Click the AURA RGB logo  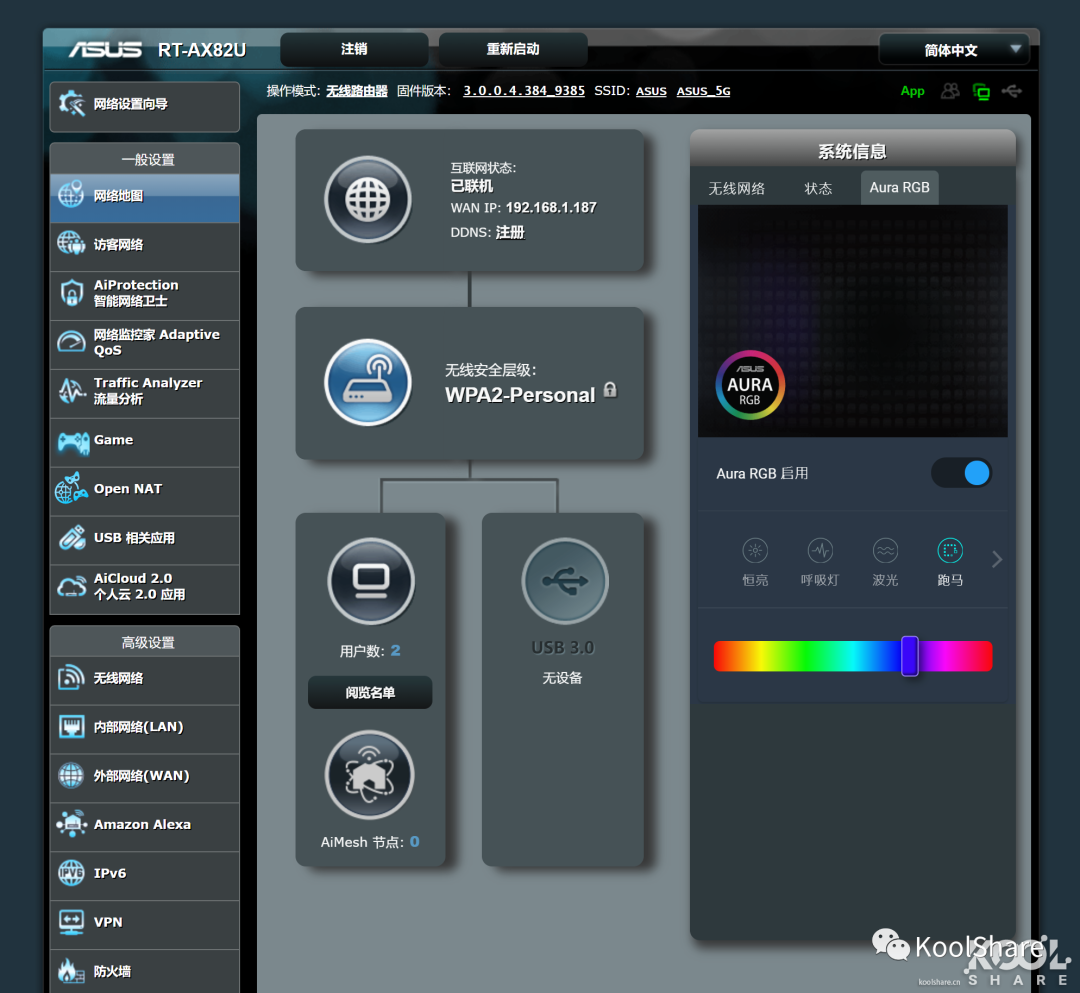pyautogui.click(x=750, y=386)
